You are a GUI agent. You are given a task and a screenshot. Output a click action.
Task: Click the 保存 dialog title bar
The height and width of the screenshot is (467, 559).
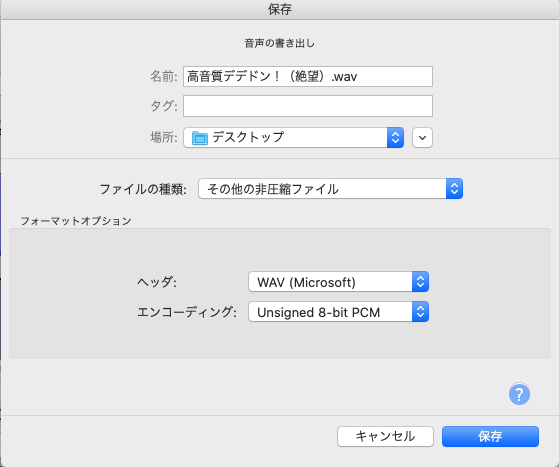280,9
